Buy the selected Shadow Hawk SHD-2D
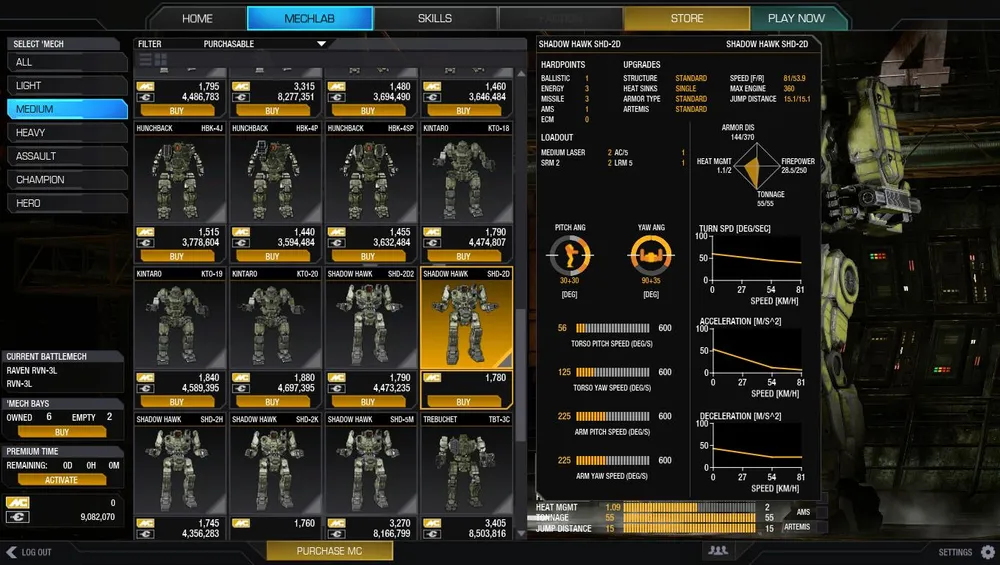Image resolution: width=1000 pixels, height=565 pixels. (x=464, y=402)
